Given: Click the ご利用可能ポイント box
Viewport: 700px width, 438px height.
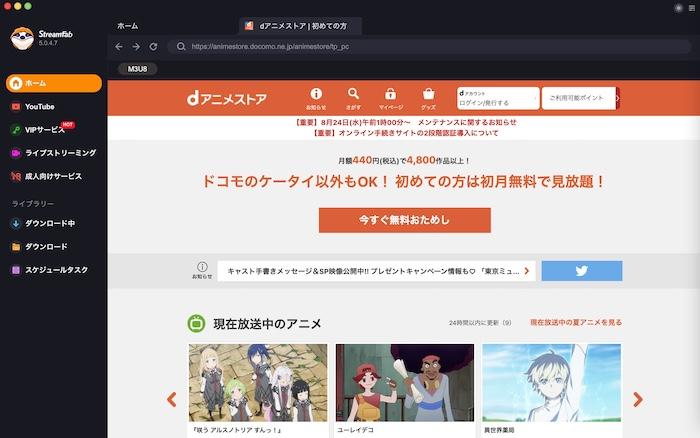Looking at the screenshot, I should pos(579,98).
